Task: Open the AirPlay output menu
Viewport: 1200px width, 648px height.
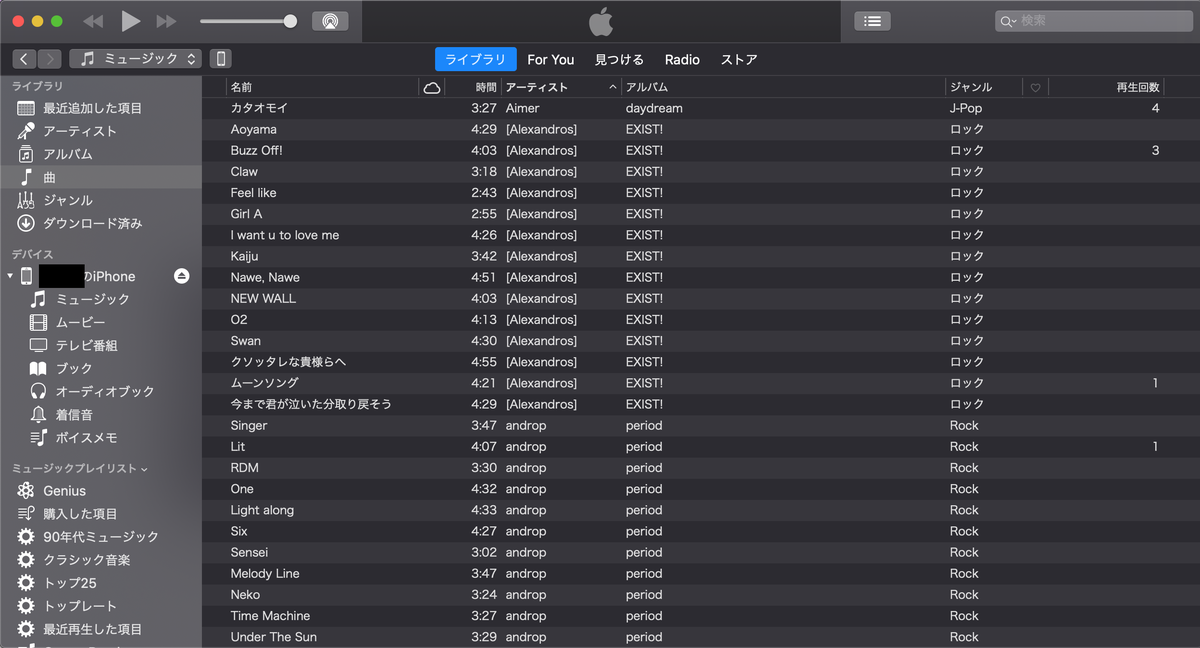Action: tap(330, 21)
